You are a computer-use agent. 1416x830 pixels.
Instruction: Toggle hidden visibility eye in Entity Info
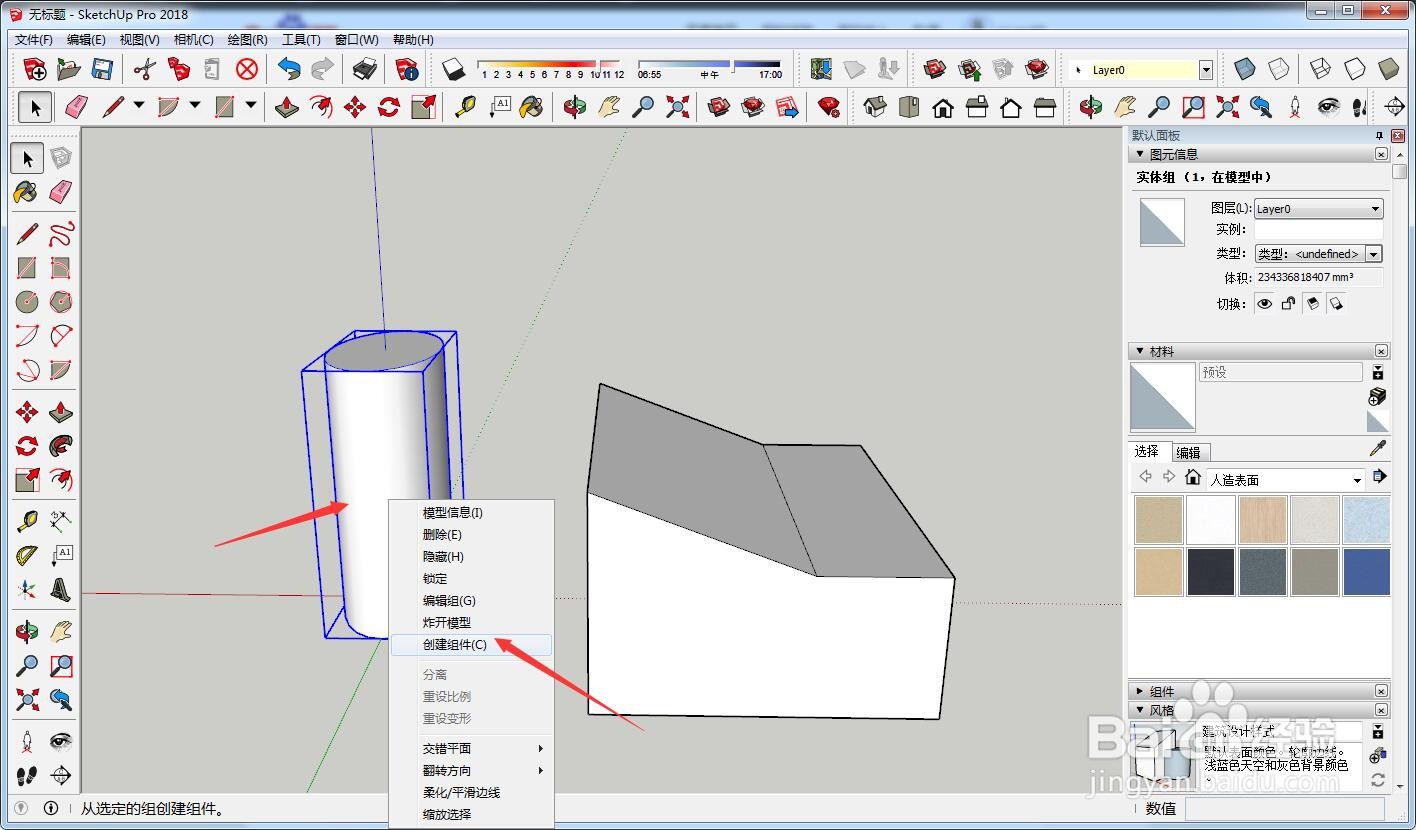click(x=1265, y=303)
